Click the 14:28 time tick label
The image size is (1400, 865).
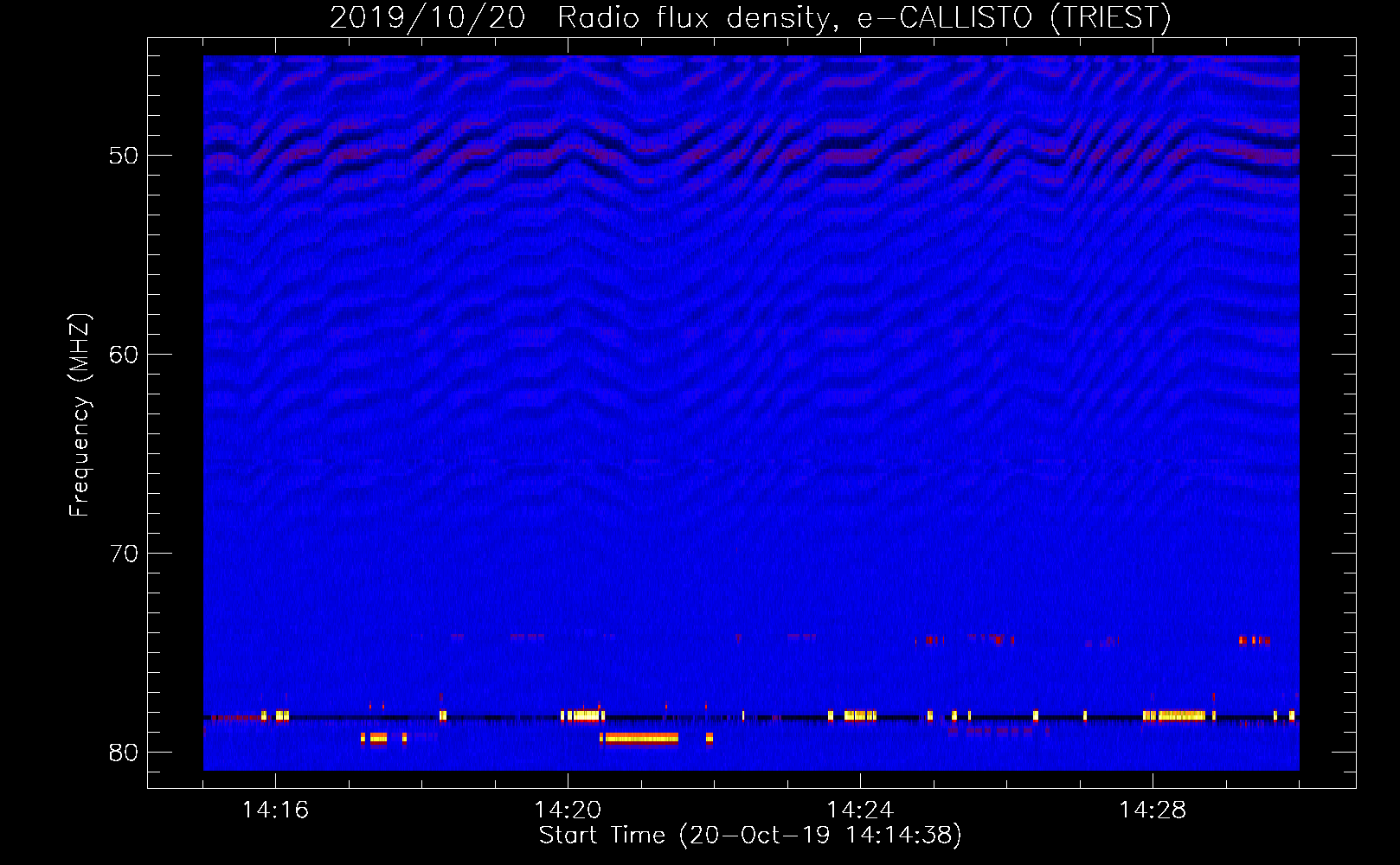pyautogui.click(x=1153, y=811)
